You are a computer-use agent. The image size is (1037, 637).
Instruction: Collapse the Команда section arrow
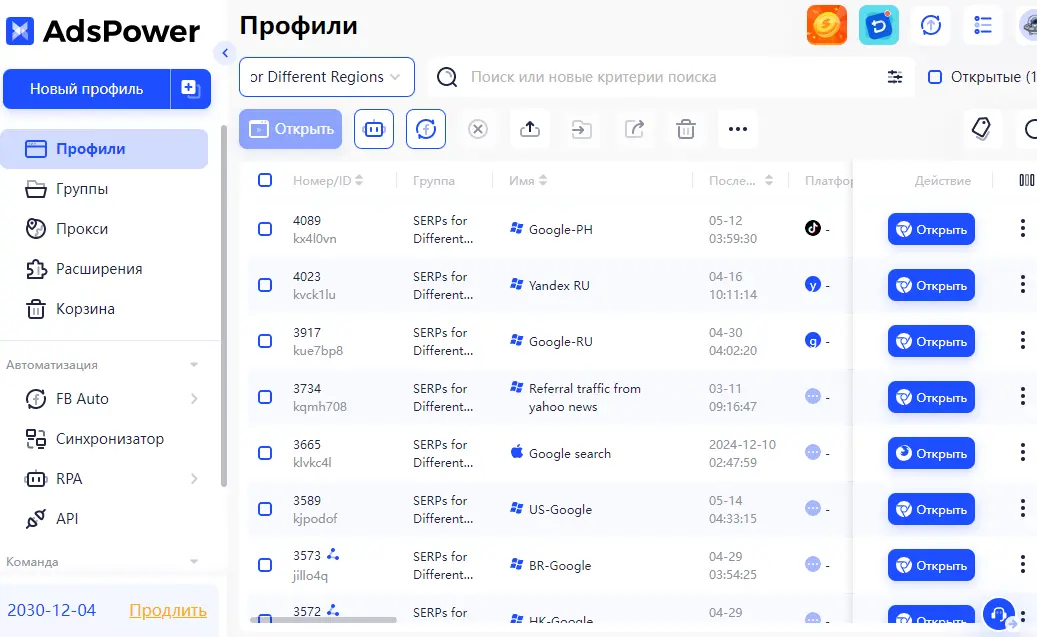pos(194,562)
